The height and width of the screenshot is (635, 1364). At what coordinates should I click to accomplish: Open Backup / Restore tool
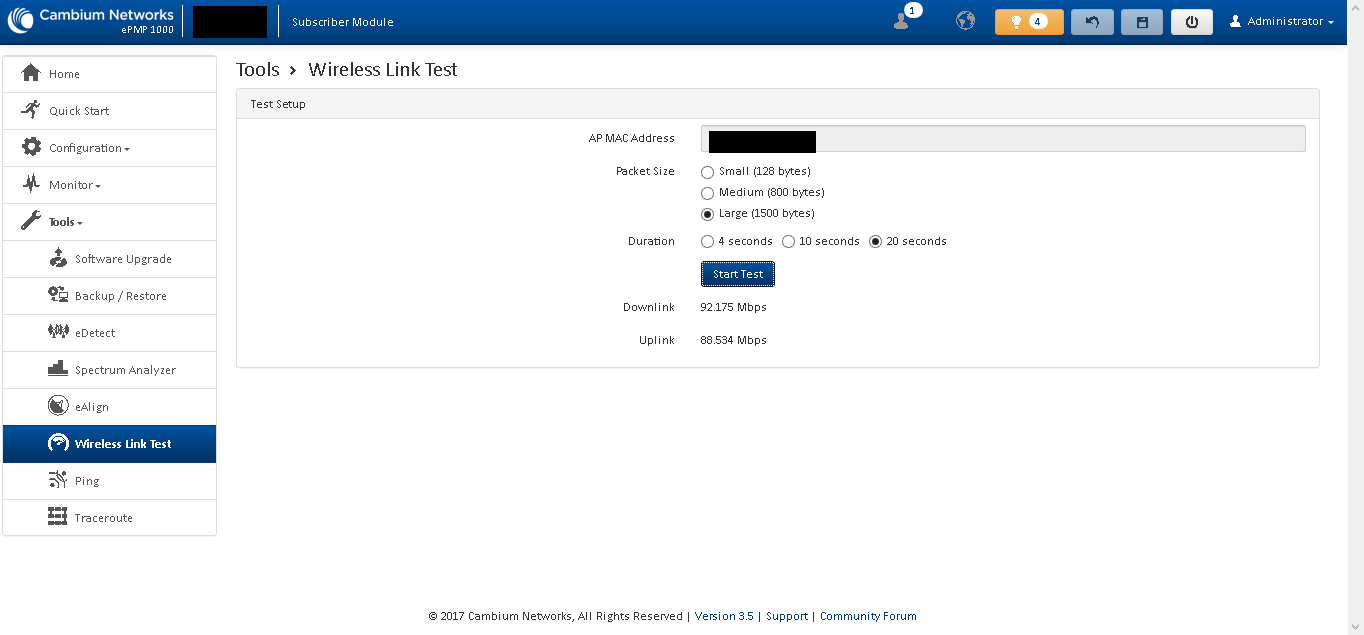tap(109, 296)
